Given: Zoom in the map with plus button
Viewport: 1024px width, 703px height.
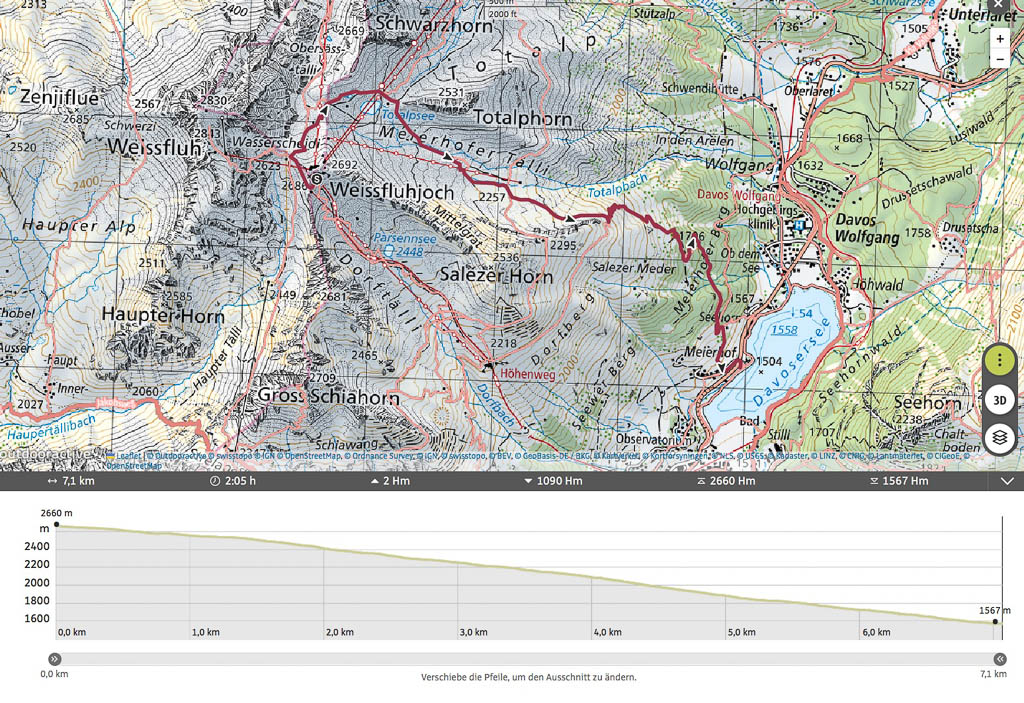Looking at the screenshot, I should [1000, 39].
